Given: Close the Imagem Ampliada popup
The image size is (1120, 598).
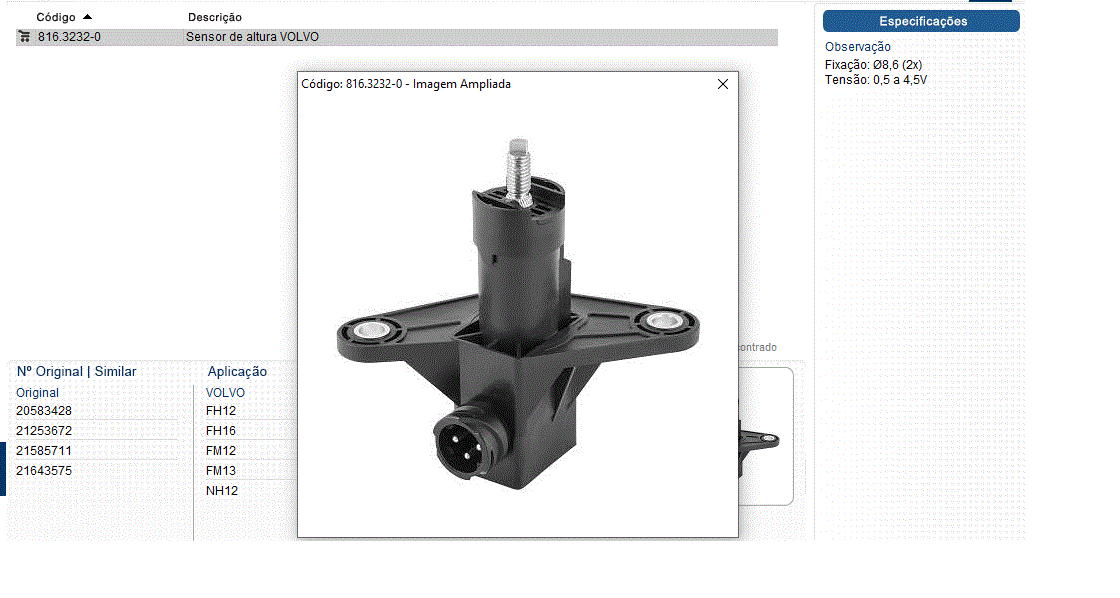Looking at the screenshot, I should pos(723,85).
